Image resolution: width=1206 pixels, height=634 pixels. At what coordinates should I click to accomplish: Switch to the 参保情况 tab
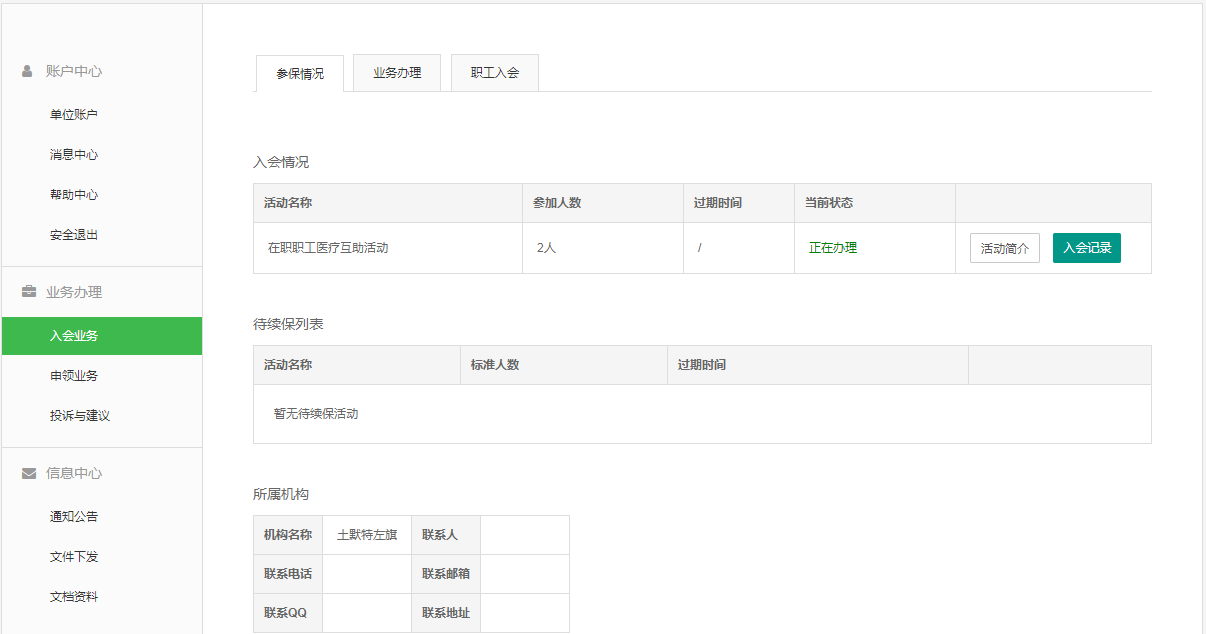(x=300, y=74)
